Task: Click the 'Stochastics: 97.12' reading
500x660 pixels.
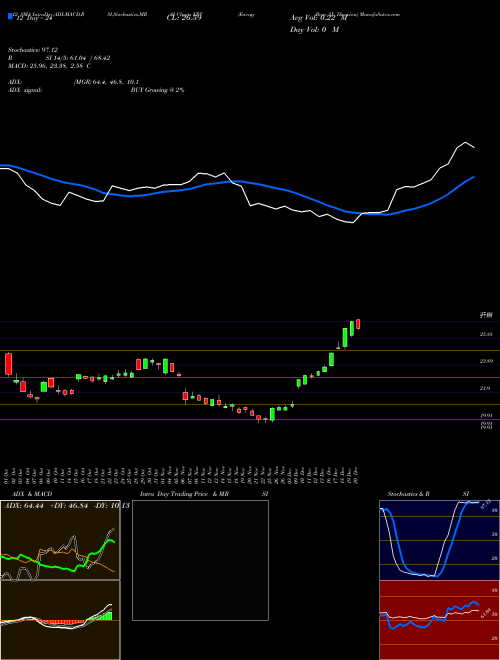Action: click(33, 50)
